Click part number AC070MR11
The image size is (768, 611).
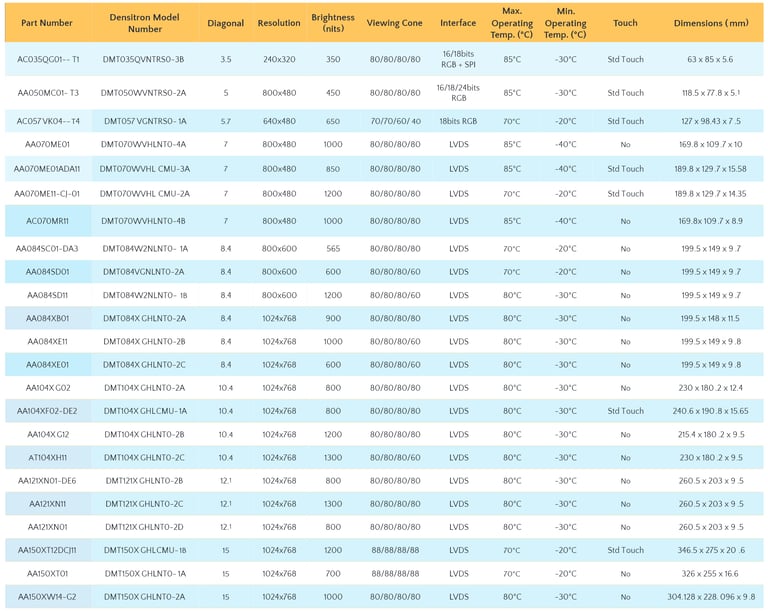point(47,221)
